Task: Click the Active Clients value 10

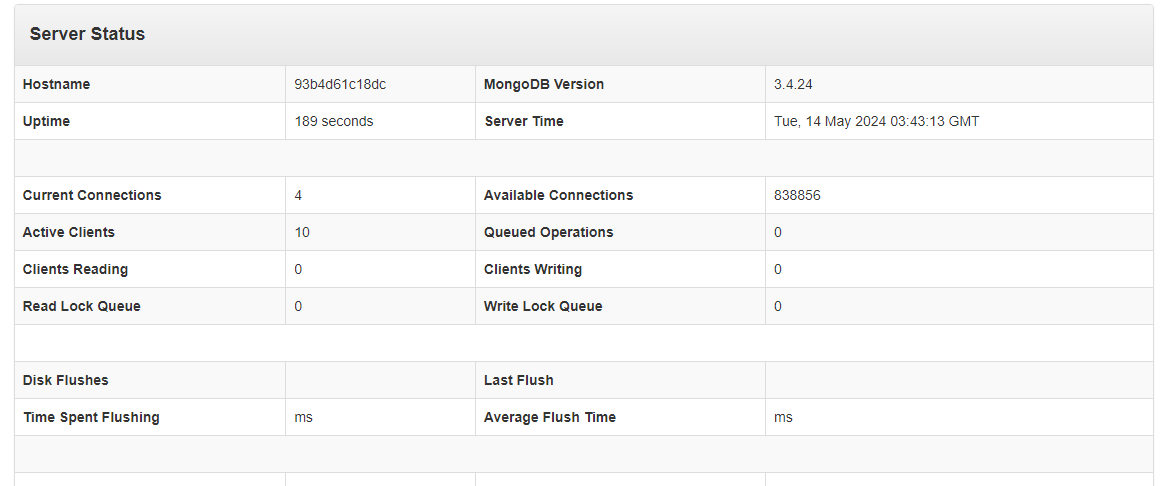Action: click(302, 232)
